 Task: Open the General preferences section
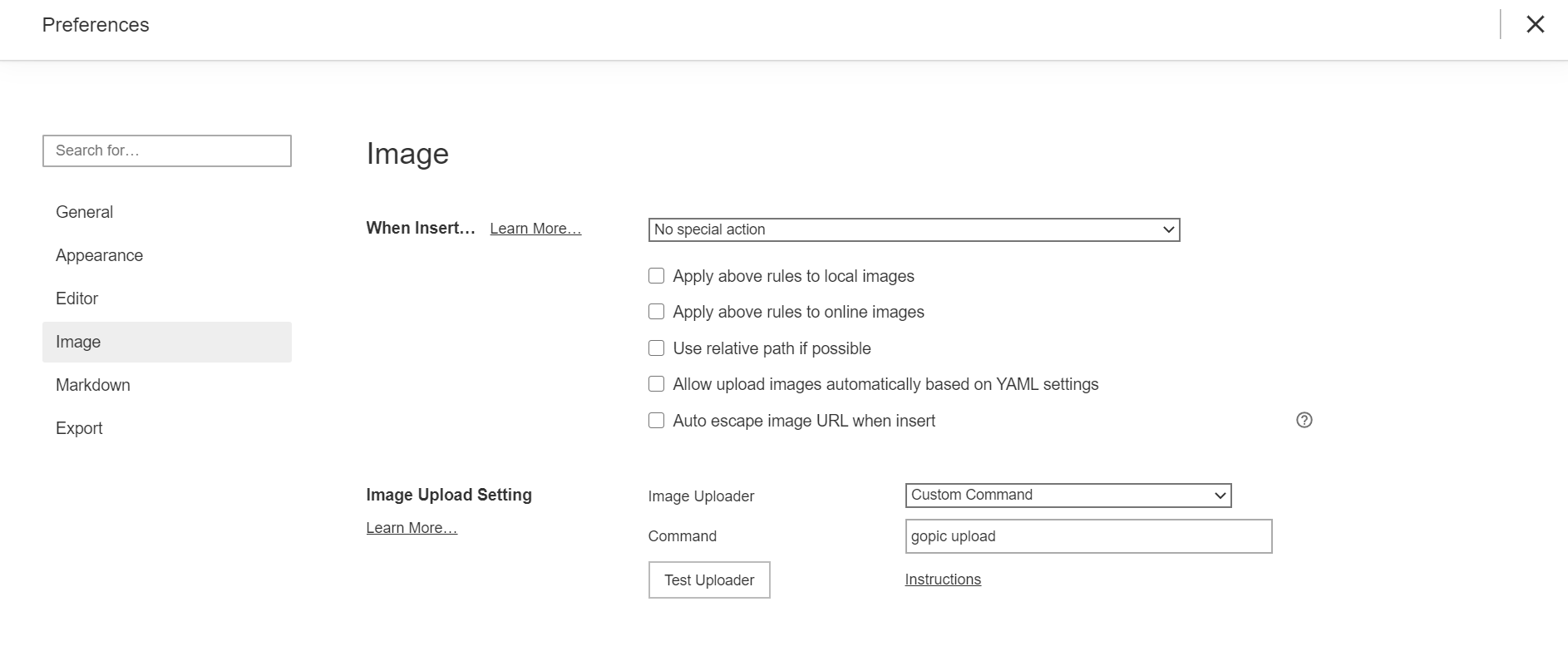[x=85, y=212]
